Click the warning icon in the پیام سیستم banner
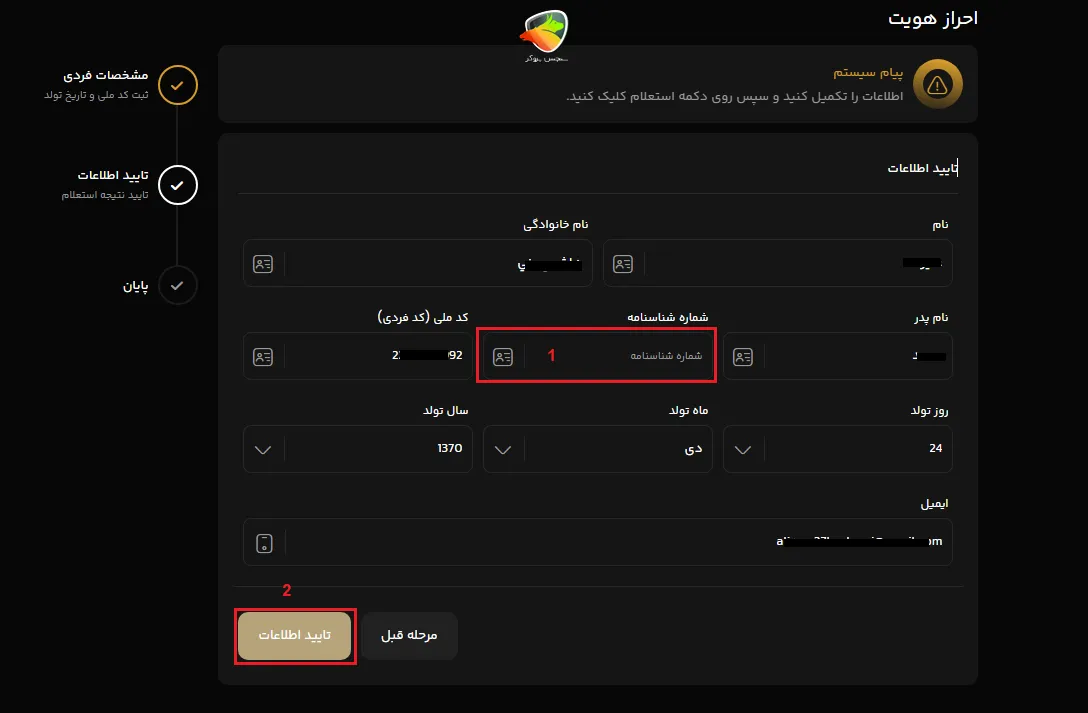 pos(937,85)
